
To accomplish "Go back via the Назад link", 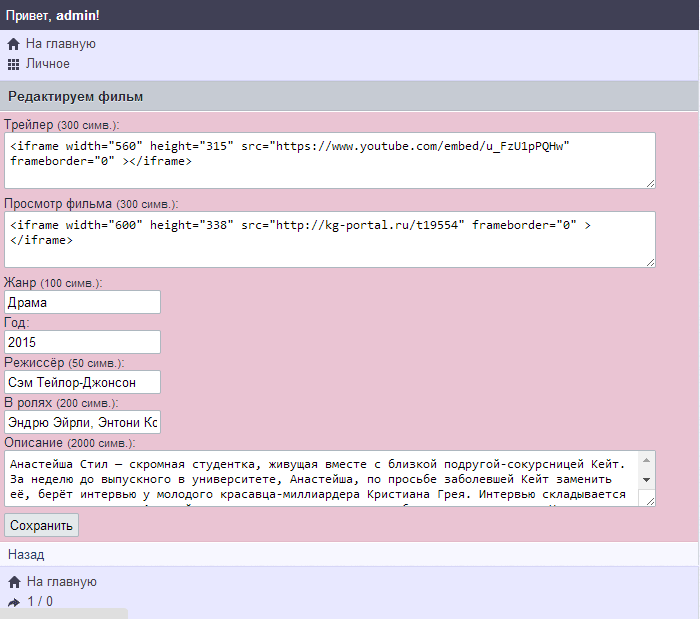I will 26,554.
